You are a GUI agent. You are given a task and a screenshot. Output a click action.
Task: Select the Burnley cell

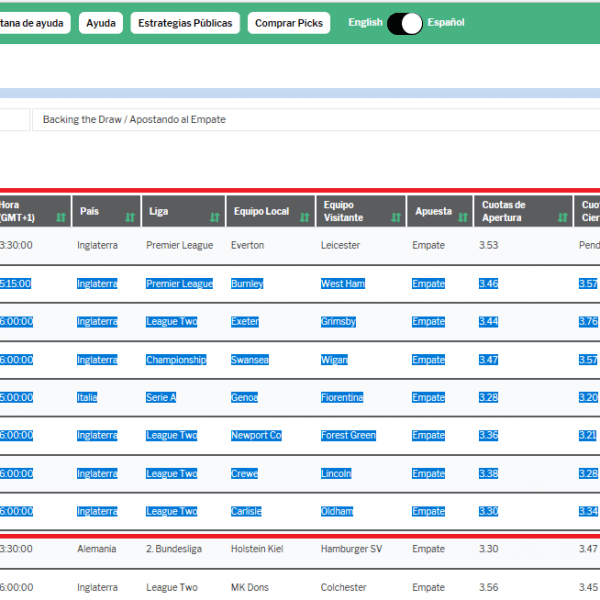(247, 284)
